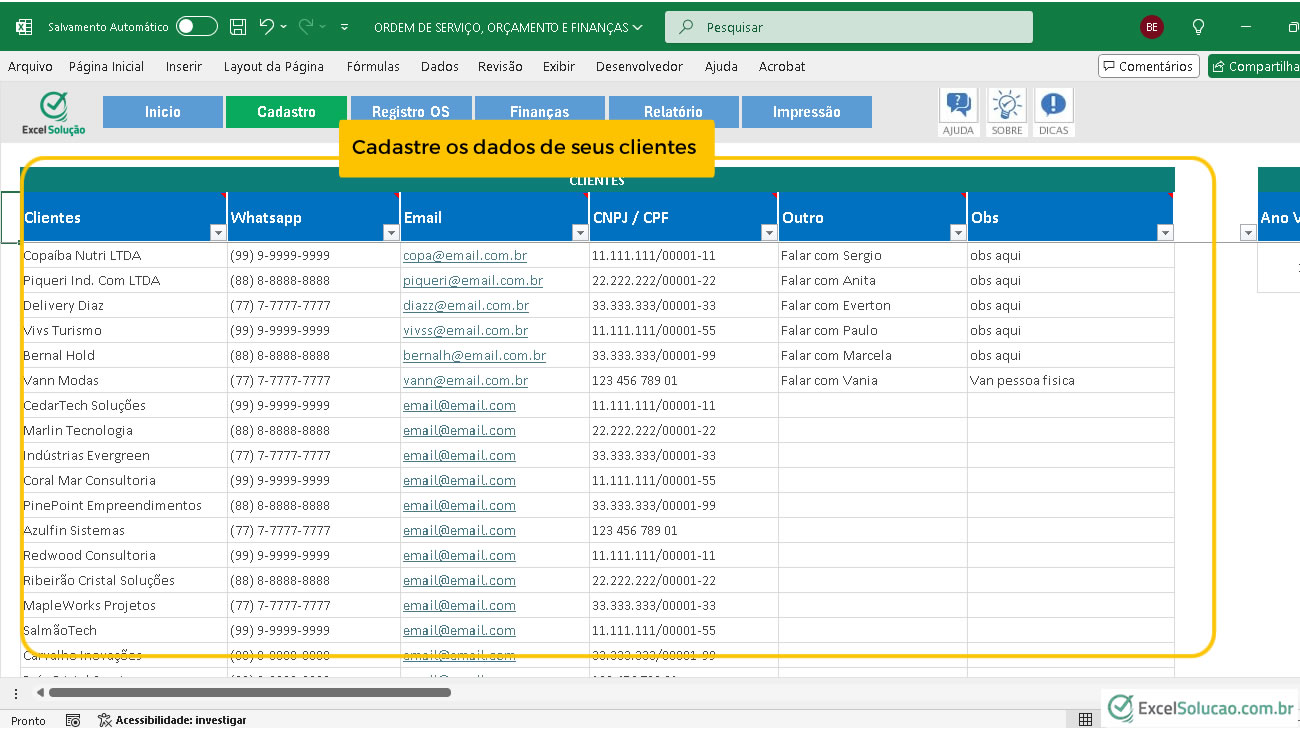Image resolution: width=1300 pixels, height=731 pixels.
Task: Select the Copaíba Nutri LTDA cell
Action: 124,255
